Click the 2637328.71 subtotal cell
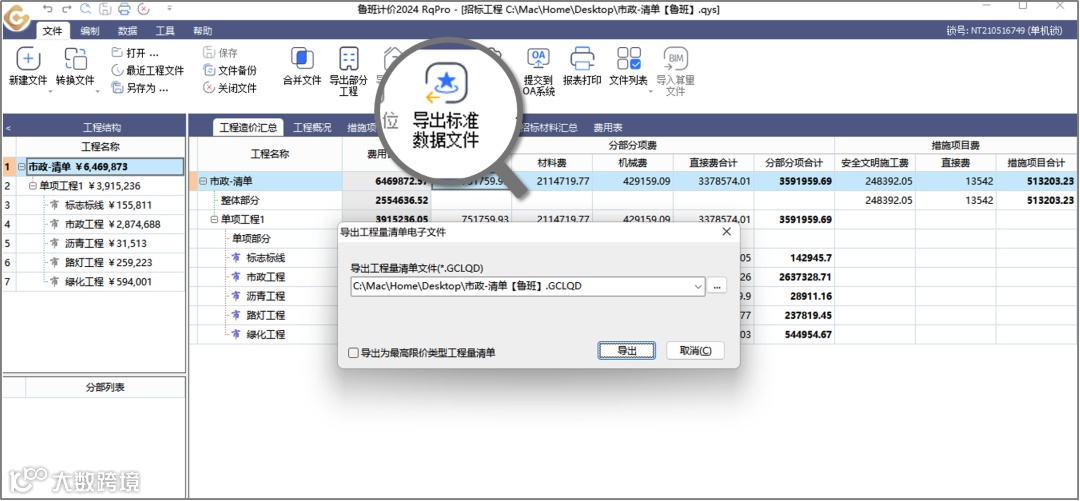This screenshot has width=1080, height=501. click(x=793, y=277)
